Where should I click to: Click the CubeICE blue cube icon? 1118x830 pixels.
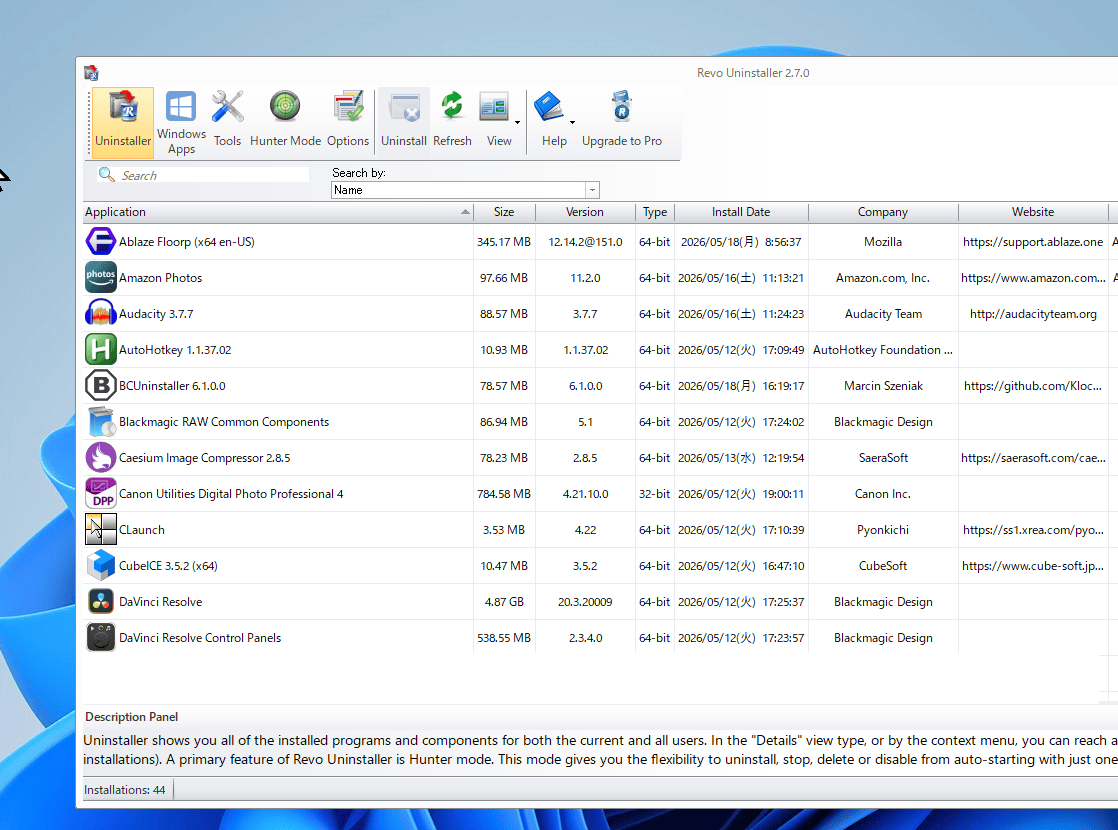(x=101, y=565)
